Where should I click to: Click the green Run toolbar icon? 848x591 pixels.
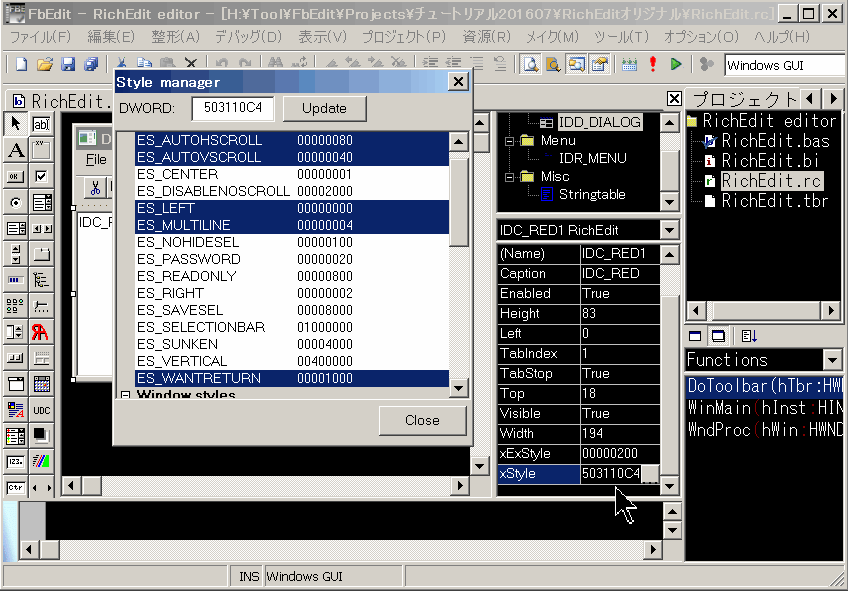676,64
